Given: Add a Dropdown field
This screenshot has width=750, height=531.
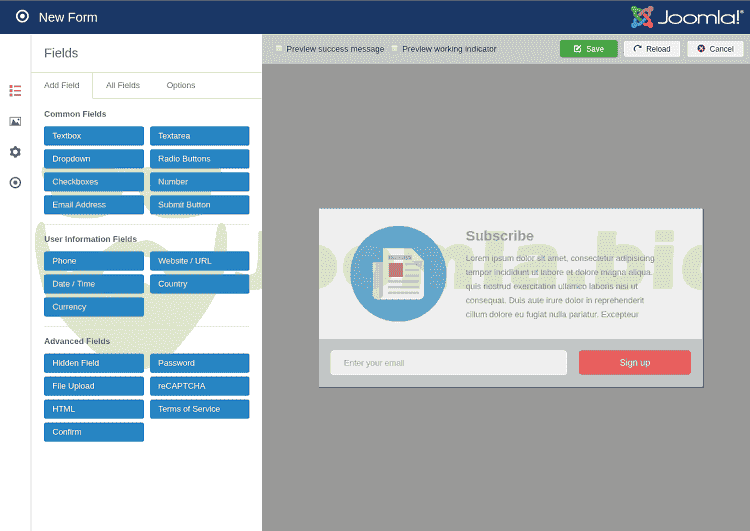Looking at the screenshot, I should click(94, 159).
